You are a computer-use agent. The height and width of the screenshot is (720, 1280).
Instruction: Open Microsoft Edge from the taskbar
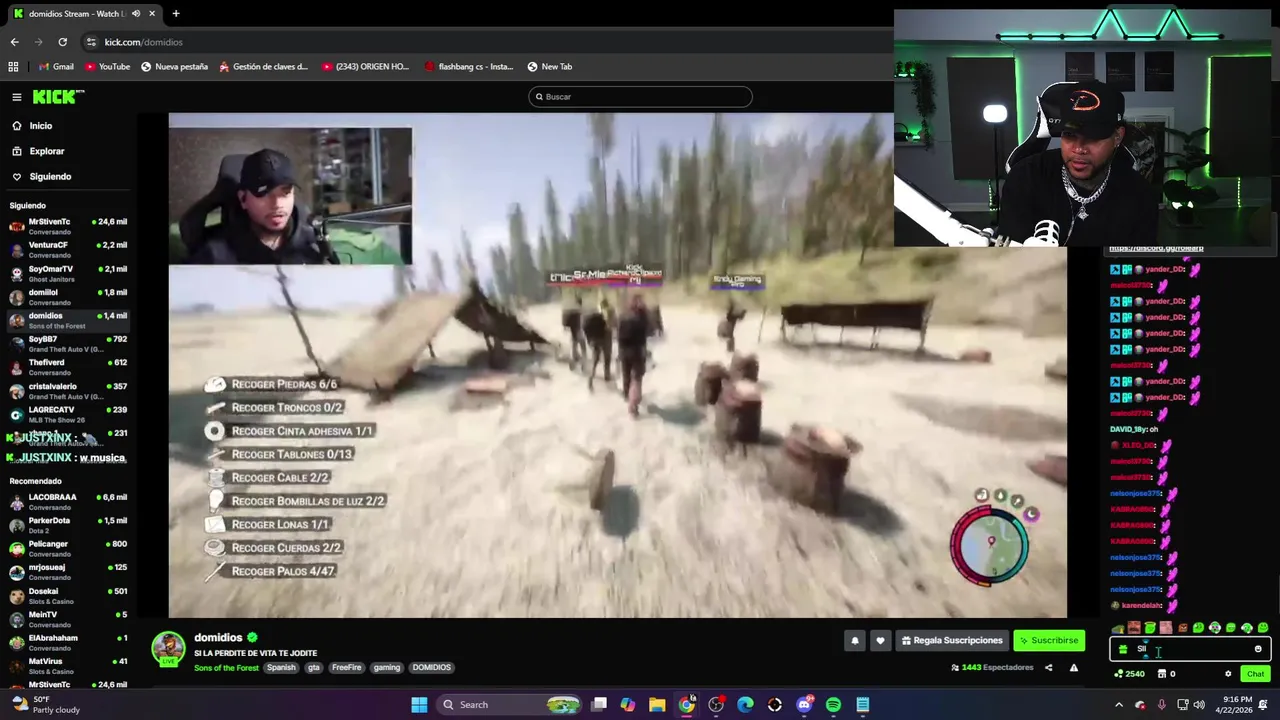745,705
